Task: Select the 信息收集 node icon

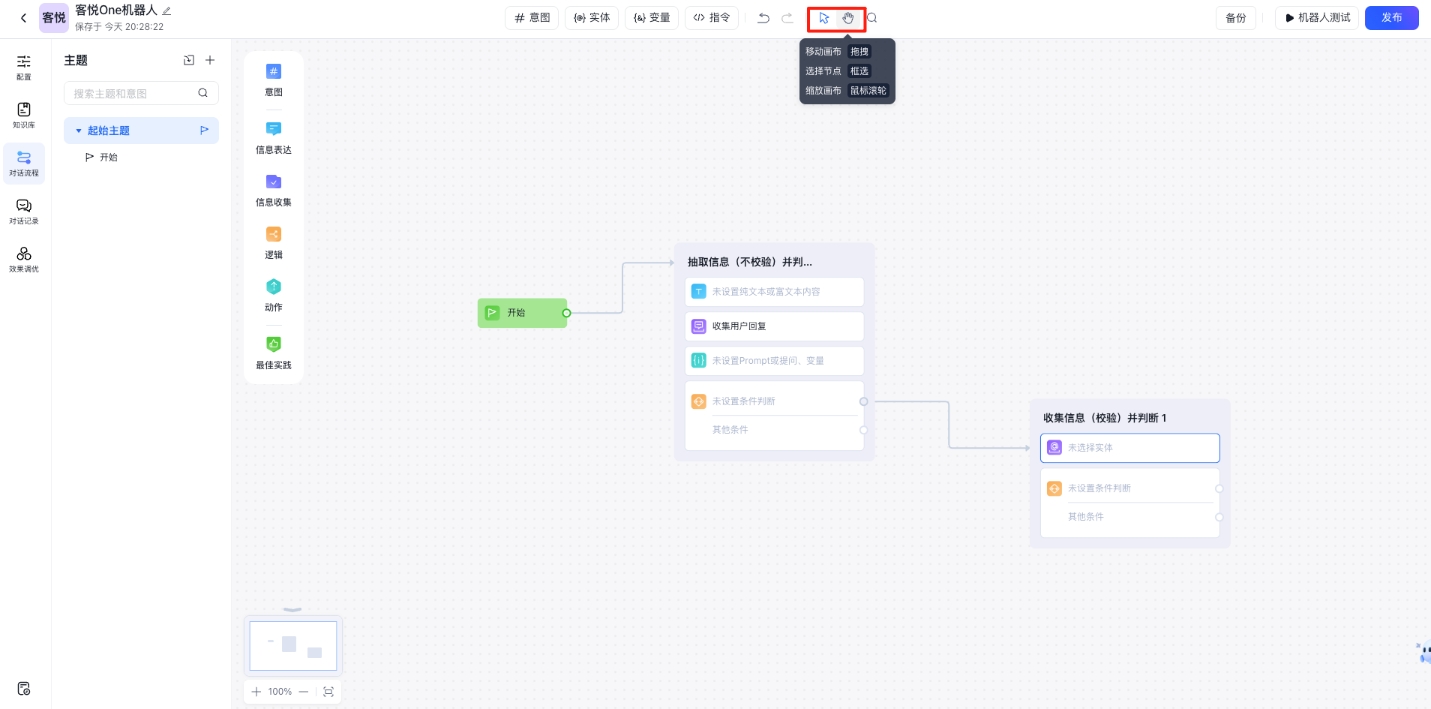Action: pyautogui.click(x=273, y=182)
